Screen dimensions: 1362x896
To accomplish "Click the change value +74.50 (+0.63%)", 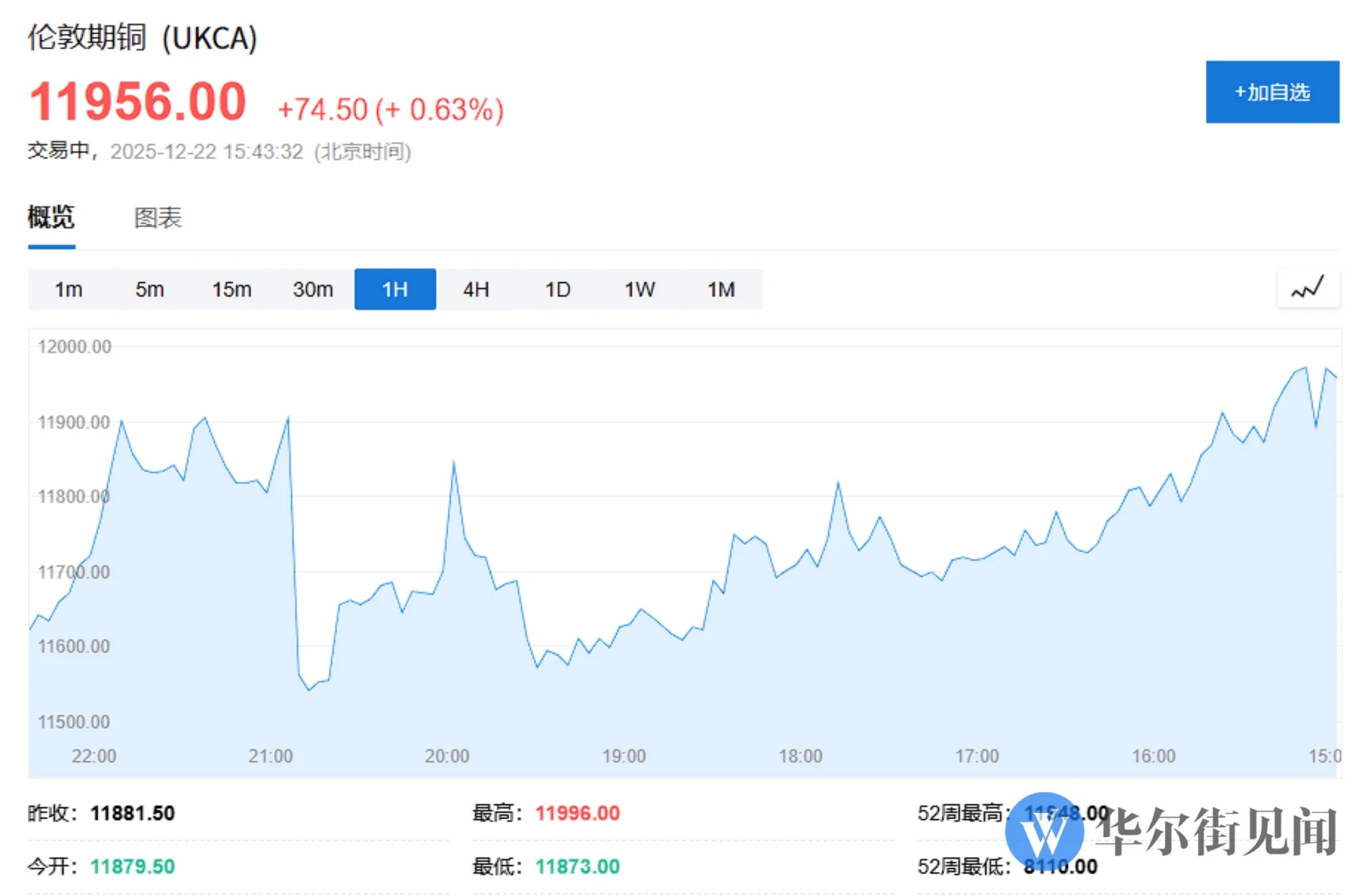I will pos(390,109).
